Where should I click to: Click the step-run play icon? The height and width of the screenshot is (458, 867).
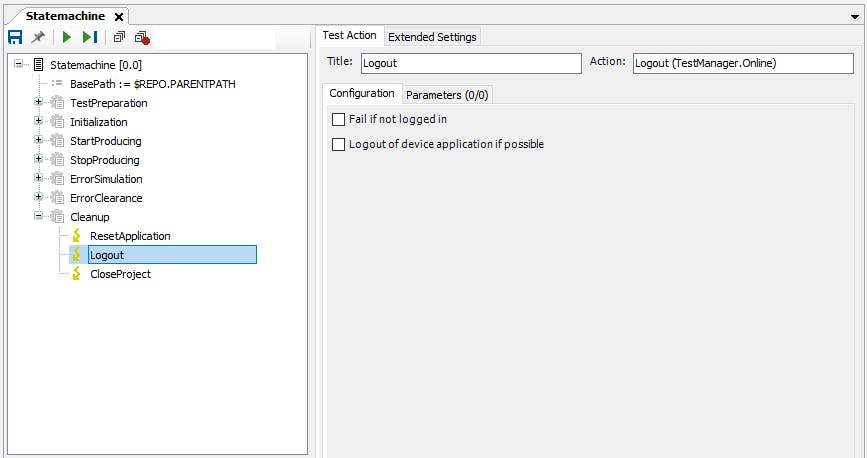[x=90, y=37]
